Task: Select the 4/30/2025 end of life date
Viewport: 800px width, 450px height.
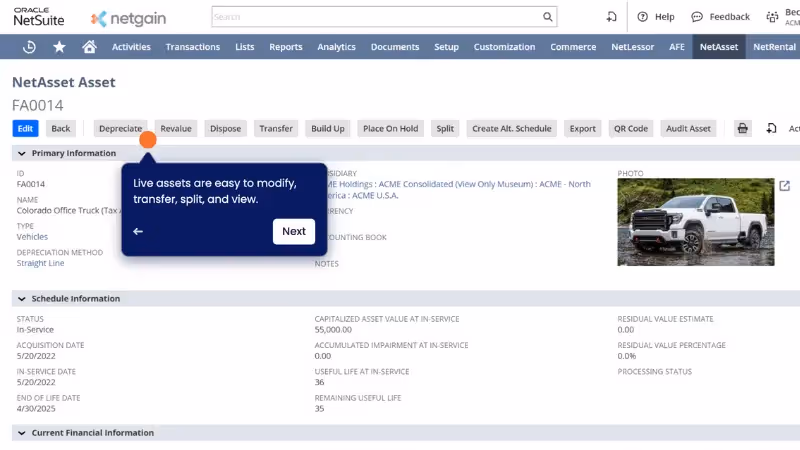Action: pyautogui.click(x=36, y=409)
